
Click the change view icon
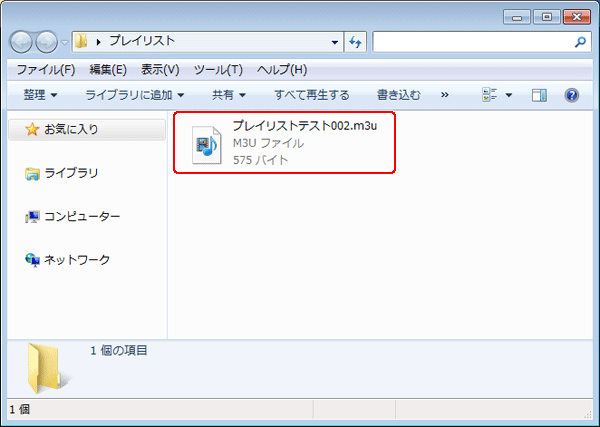tap(490, 95)
